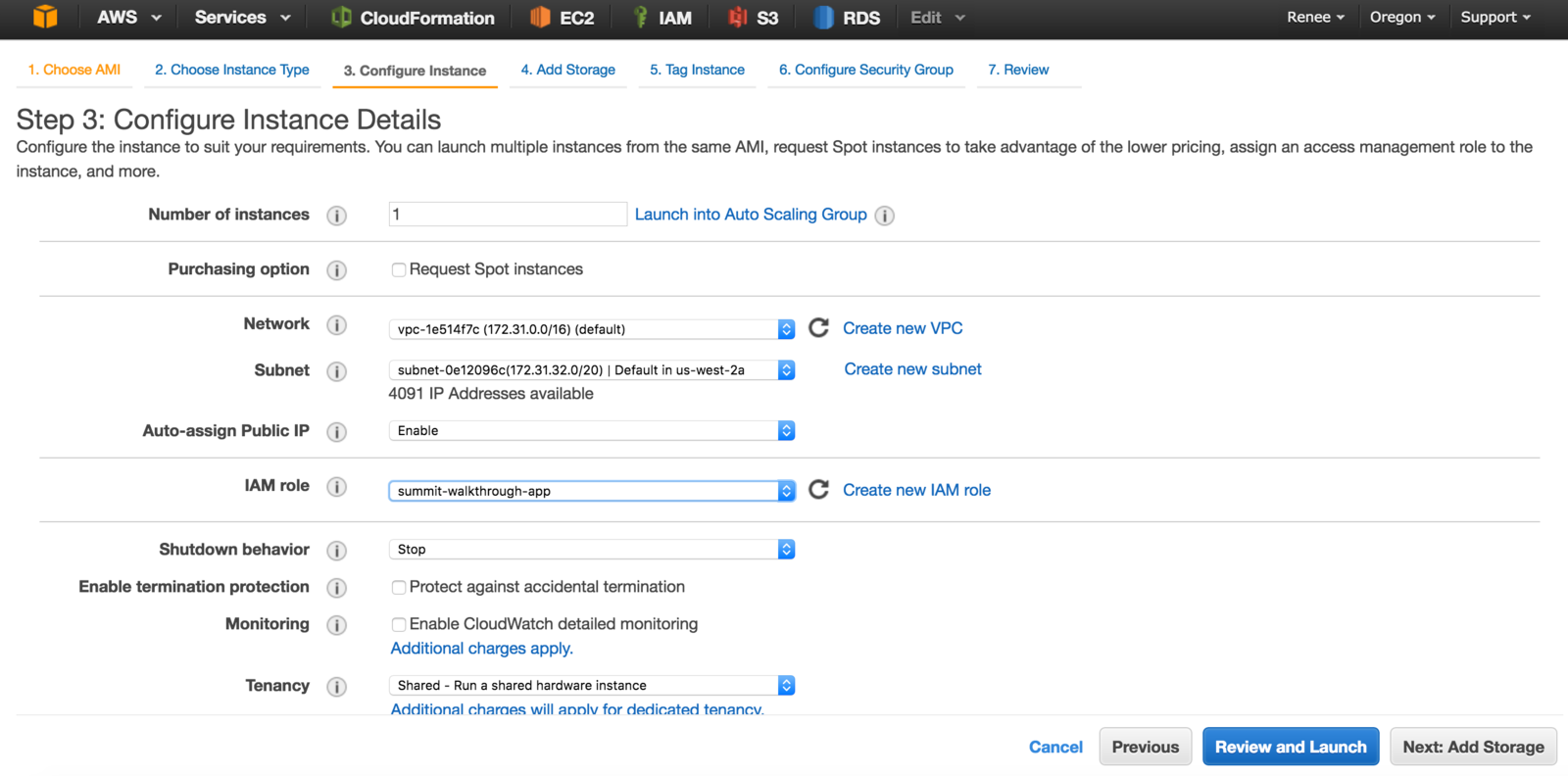Click the Cancel link
The image size is (1568, 776).
pyautogui.click(x=1055, y=747)
